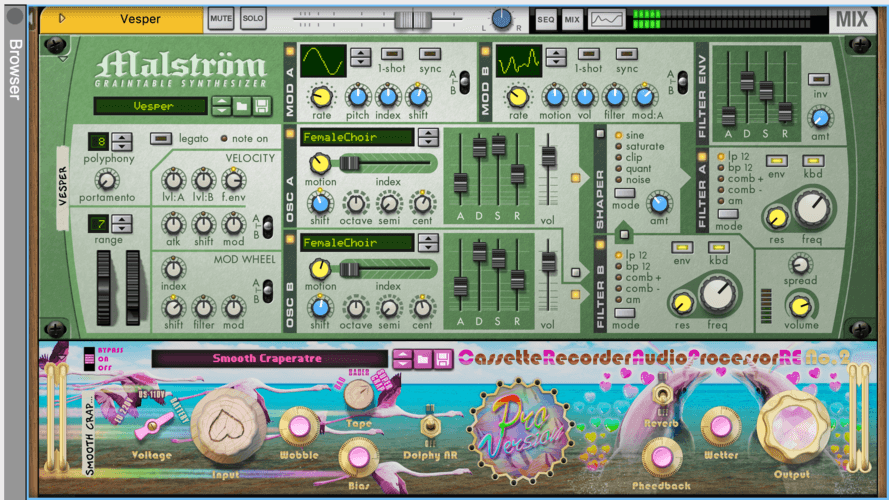Toggle Mod B 1-shot button

[x=589, y=54]
